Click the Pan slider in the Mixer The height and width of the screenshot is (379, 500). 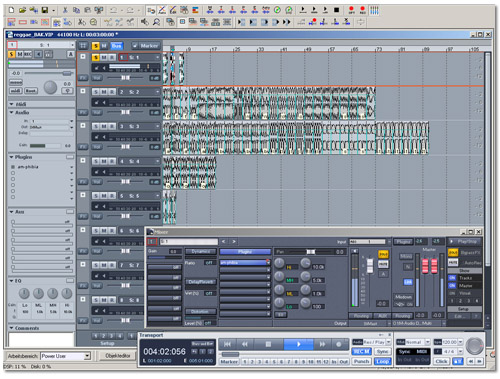[x=311, y=252]
